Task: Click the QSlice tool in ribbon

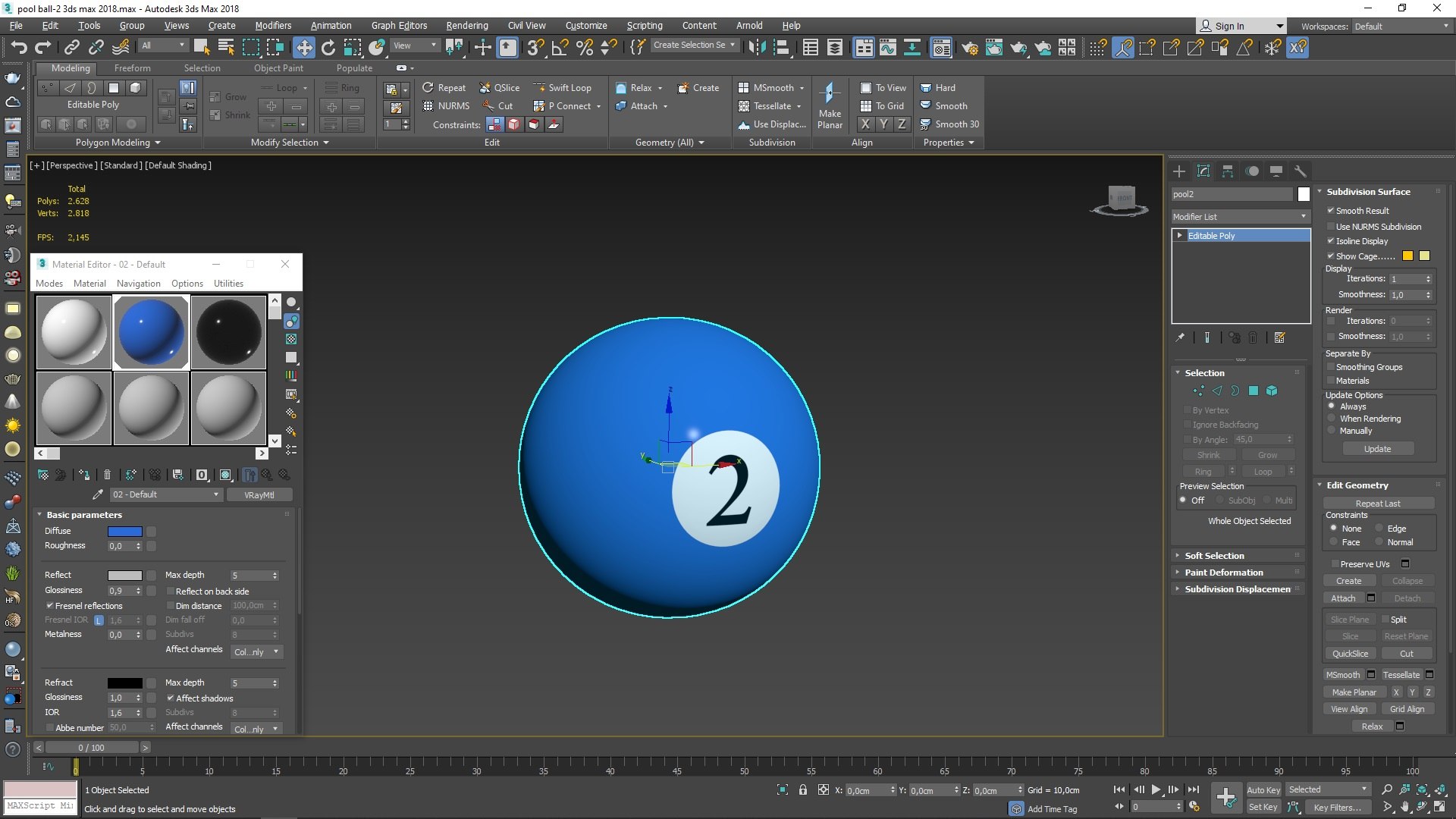Action: (500, 88)
